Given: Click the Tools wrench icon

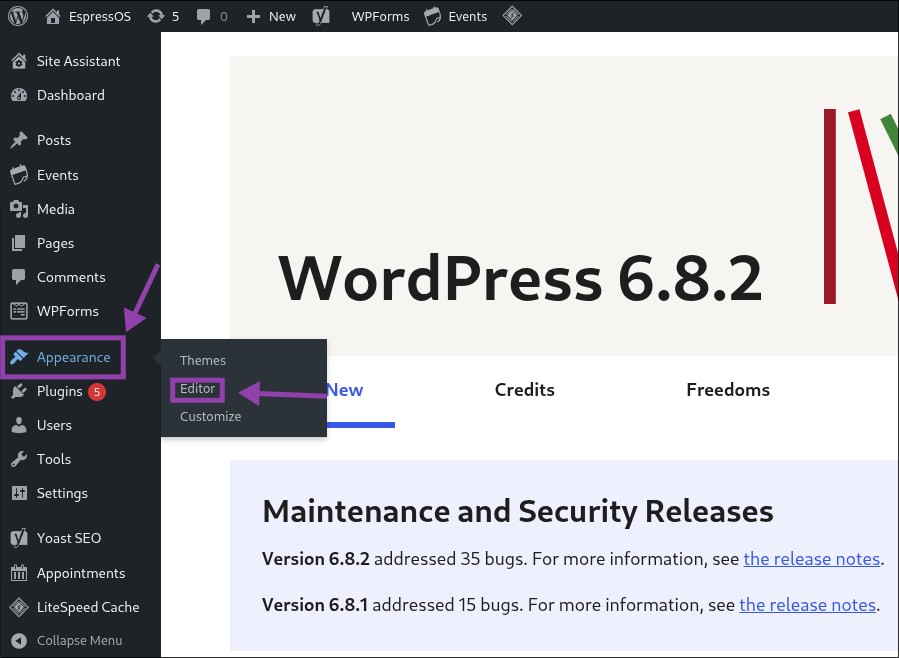Looking at the screenshot, I should point(19,459).
